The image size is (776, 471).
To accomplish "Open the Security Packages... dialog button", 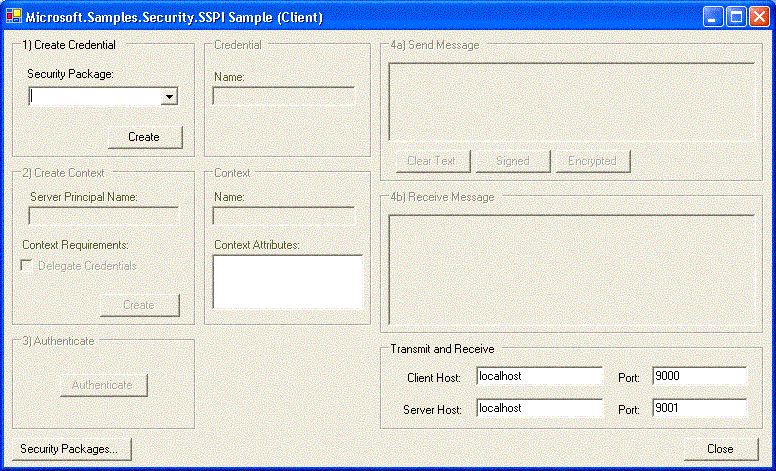I will [71, 449].
